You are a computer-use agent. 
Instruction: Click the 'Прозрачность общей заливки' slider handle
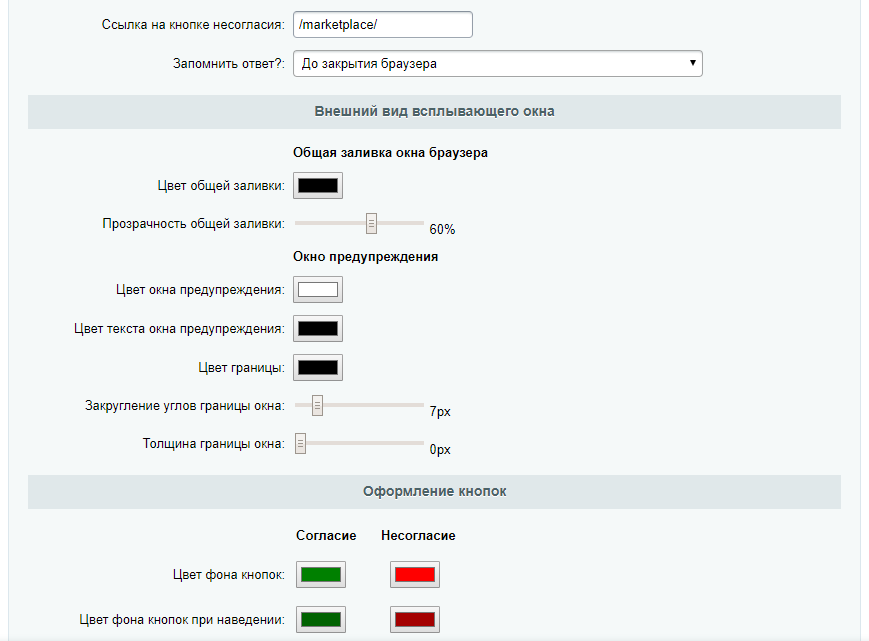tap(371, 223)
